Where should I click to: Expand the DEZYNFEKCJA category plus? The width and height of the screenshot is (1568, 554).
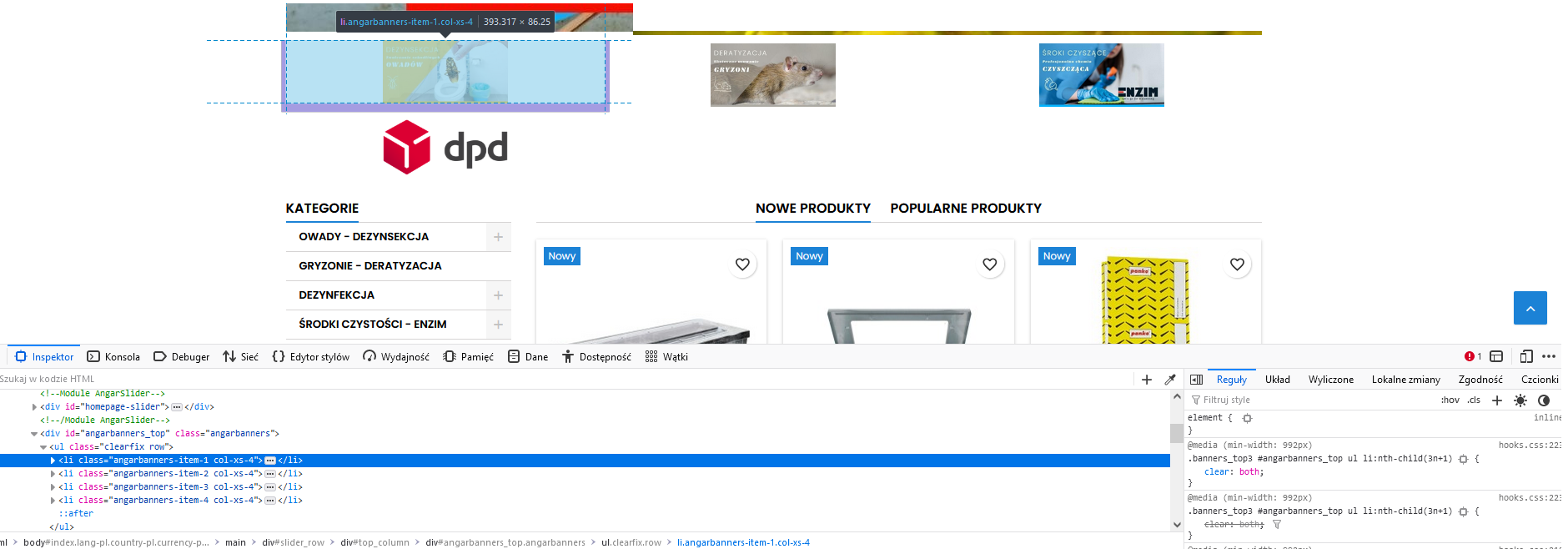[498, 295]
